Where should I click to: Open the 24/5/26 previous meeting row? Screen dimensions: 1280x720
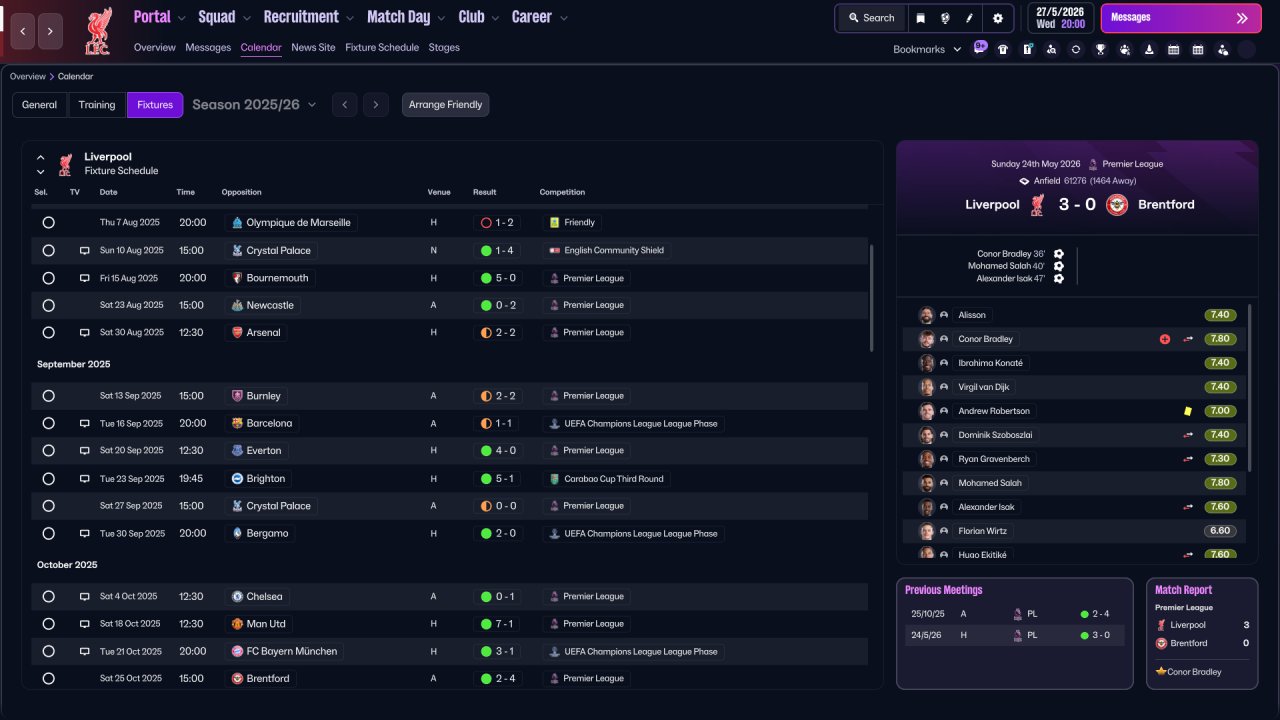point(1015,635)
